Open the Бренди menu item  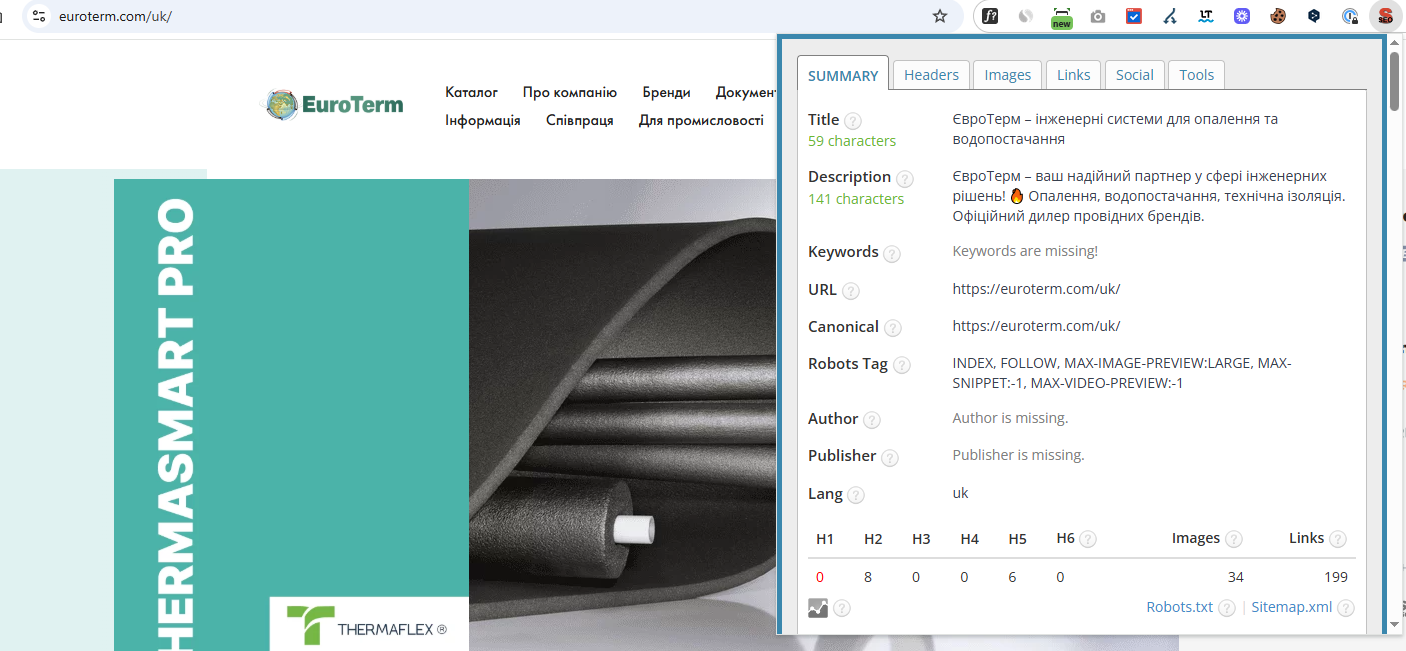coord(666,92)
